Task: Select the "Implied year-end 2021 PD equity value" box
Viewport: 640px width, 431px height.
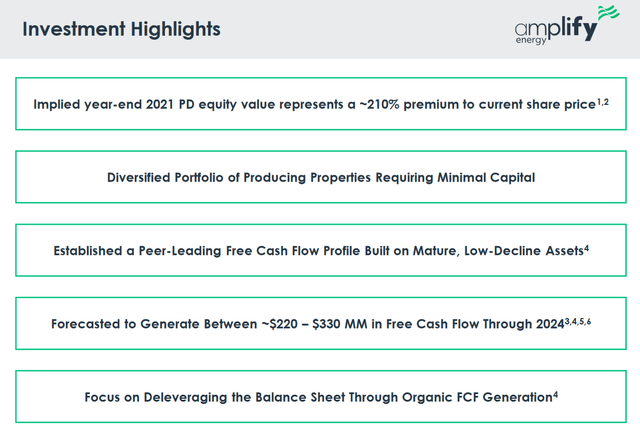Action: pos(320,104)
